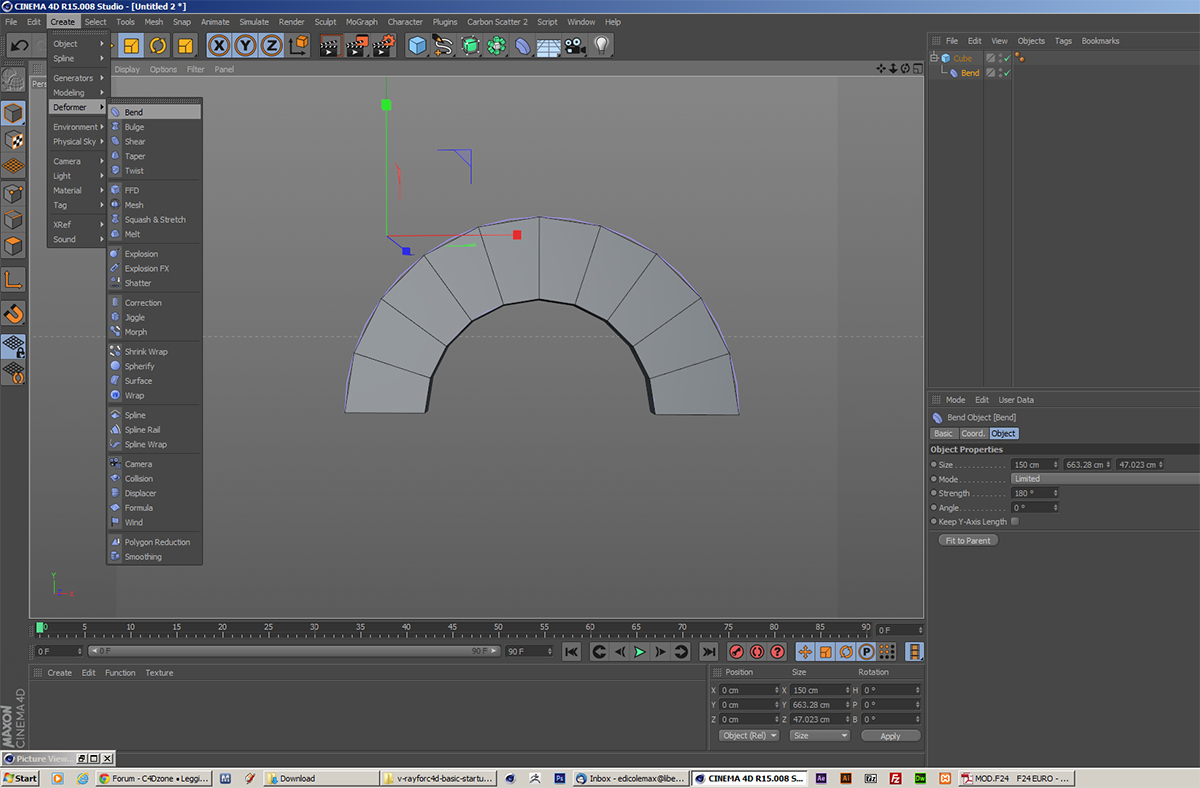Viewport: 1200px width, 788px height.
Task: Click the Cube primitive icon in toolbar
Action: click(417, 46)
